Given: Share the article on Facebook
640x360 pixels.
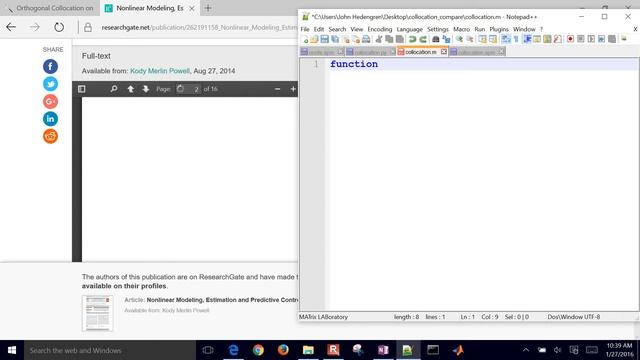Looking at the screenshot, I should pos(50,67).
